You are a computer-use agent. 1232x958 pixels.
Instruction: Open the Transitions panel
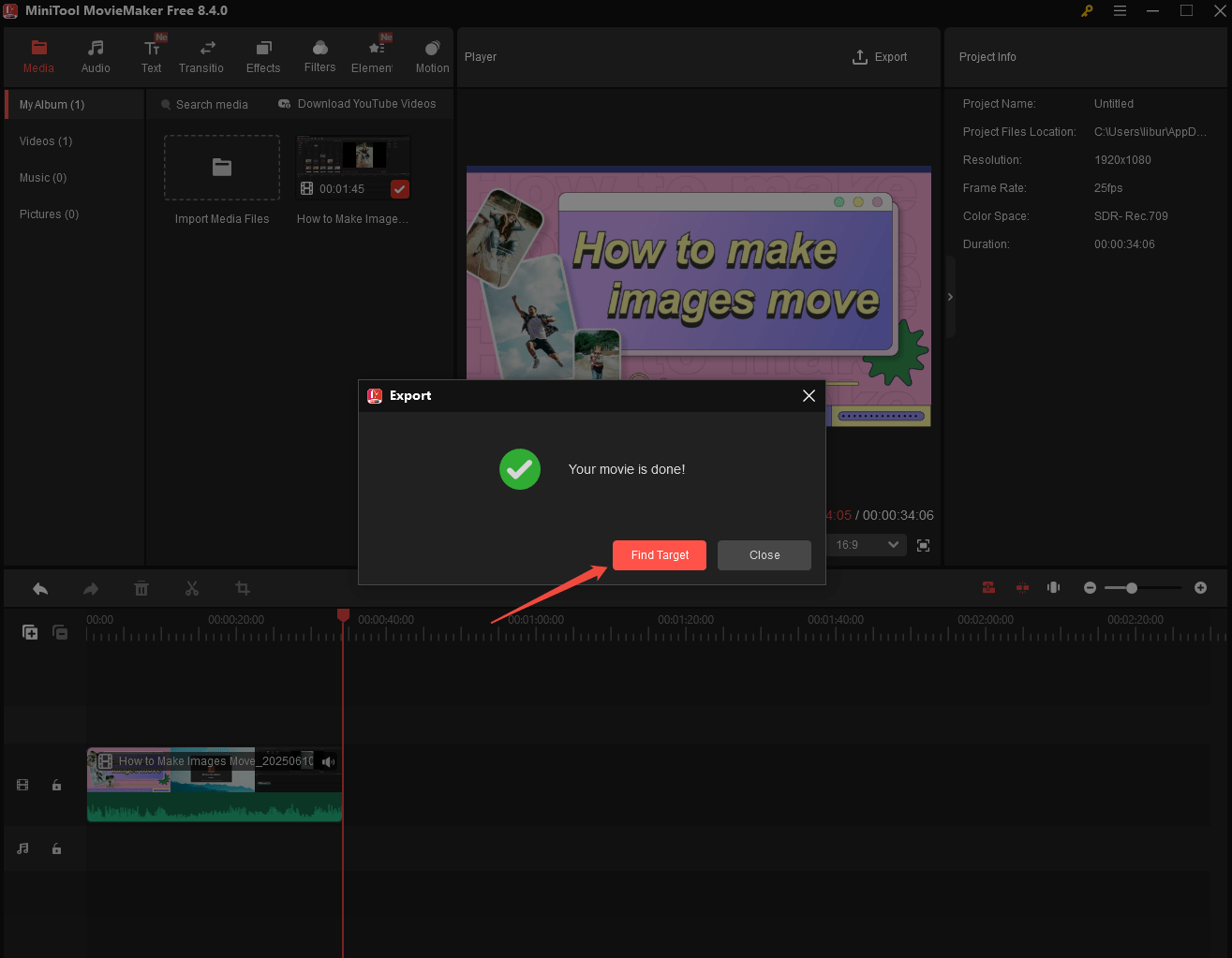pos(200,53)
